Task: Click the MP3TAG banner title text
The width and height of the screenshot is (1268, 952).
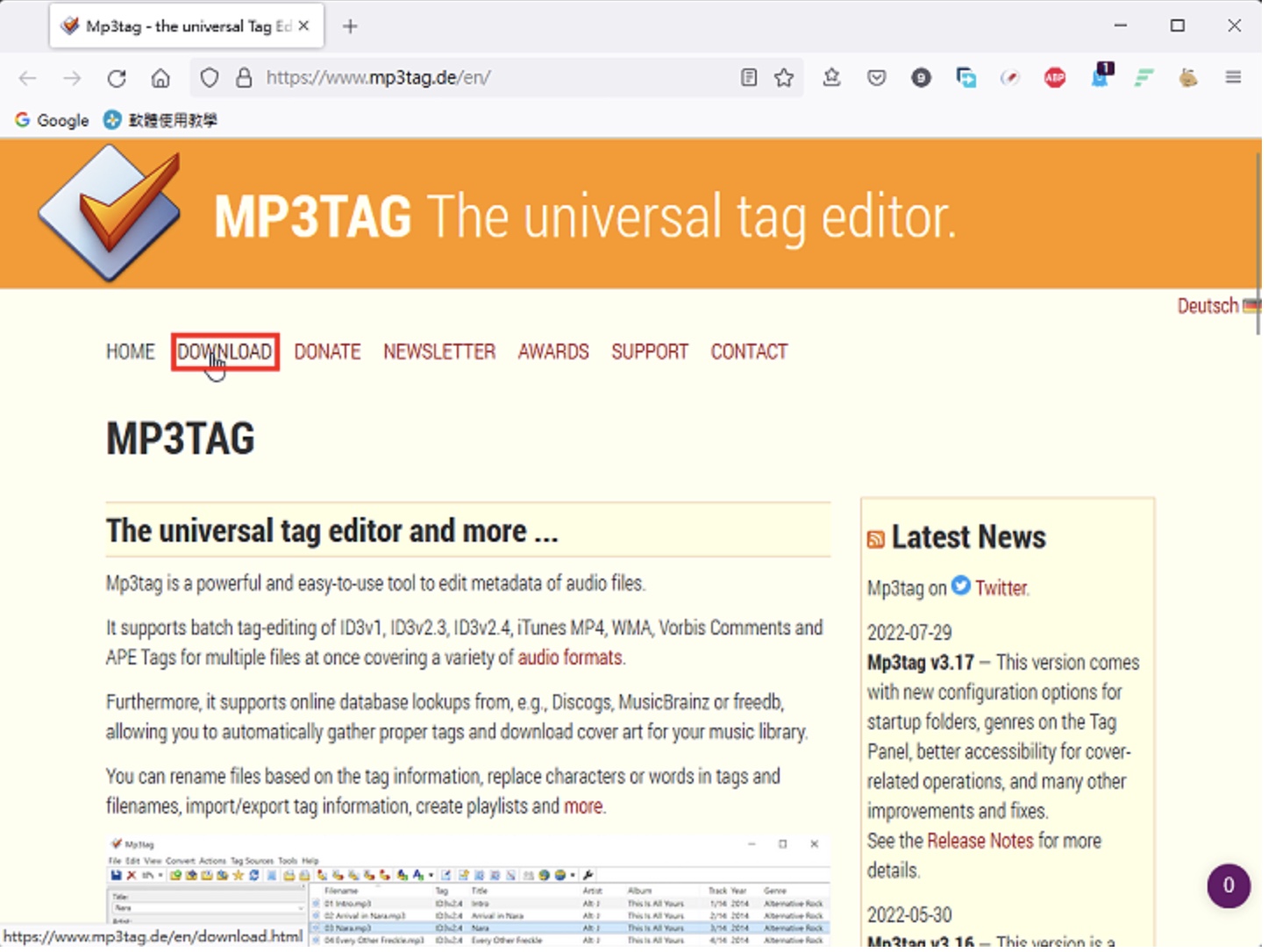Action: pyautogui.click(x=588, y=217)
